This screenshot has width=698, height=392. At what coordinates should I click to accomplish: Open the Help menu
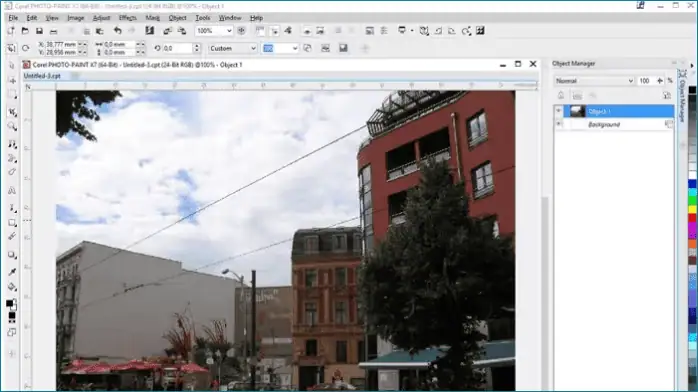click(256, 18)
